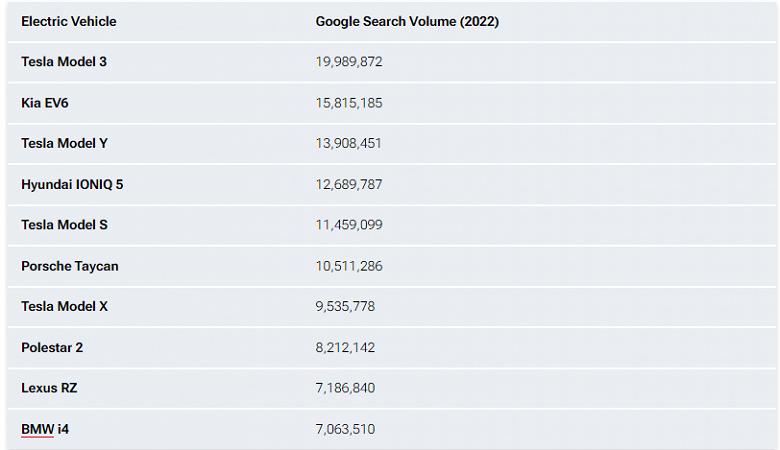Select the Tesla Model S row label

[x=64, y=225]
